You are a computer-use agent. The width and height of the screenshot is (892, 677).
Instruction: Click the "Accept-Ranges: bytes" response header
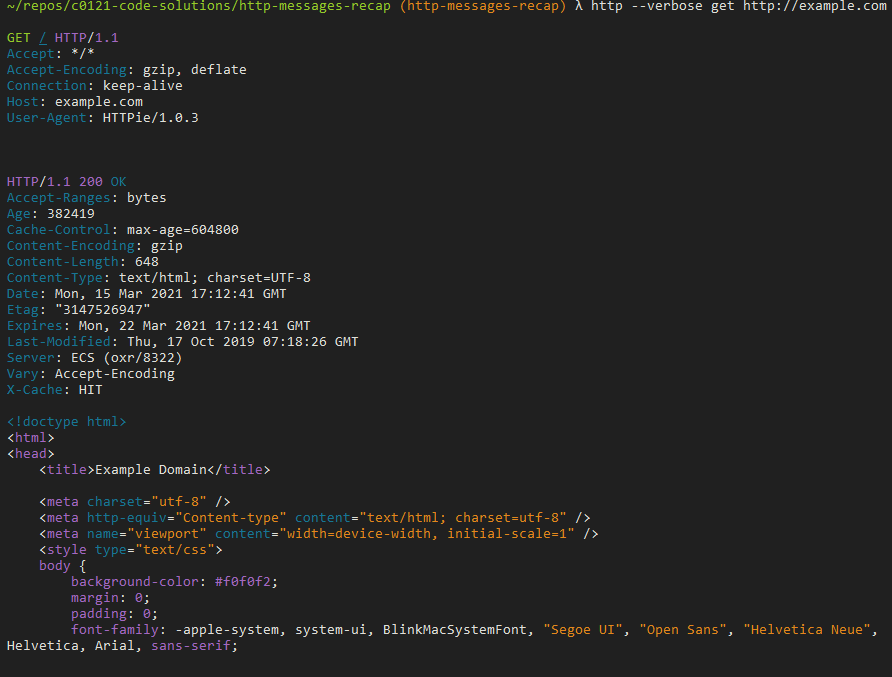[86, 198]
